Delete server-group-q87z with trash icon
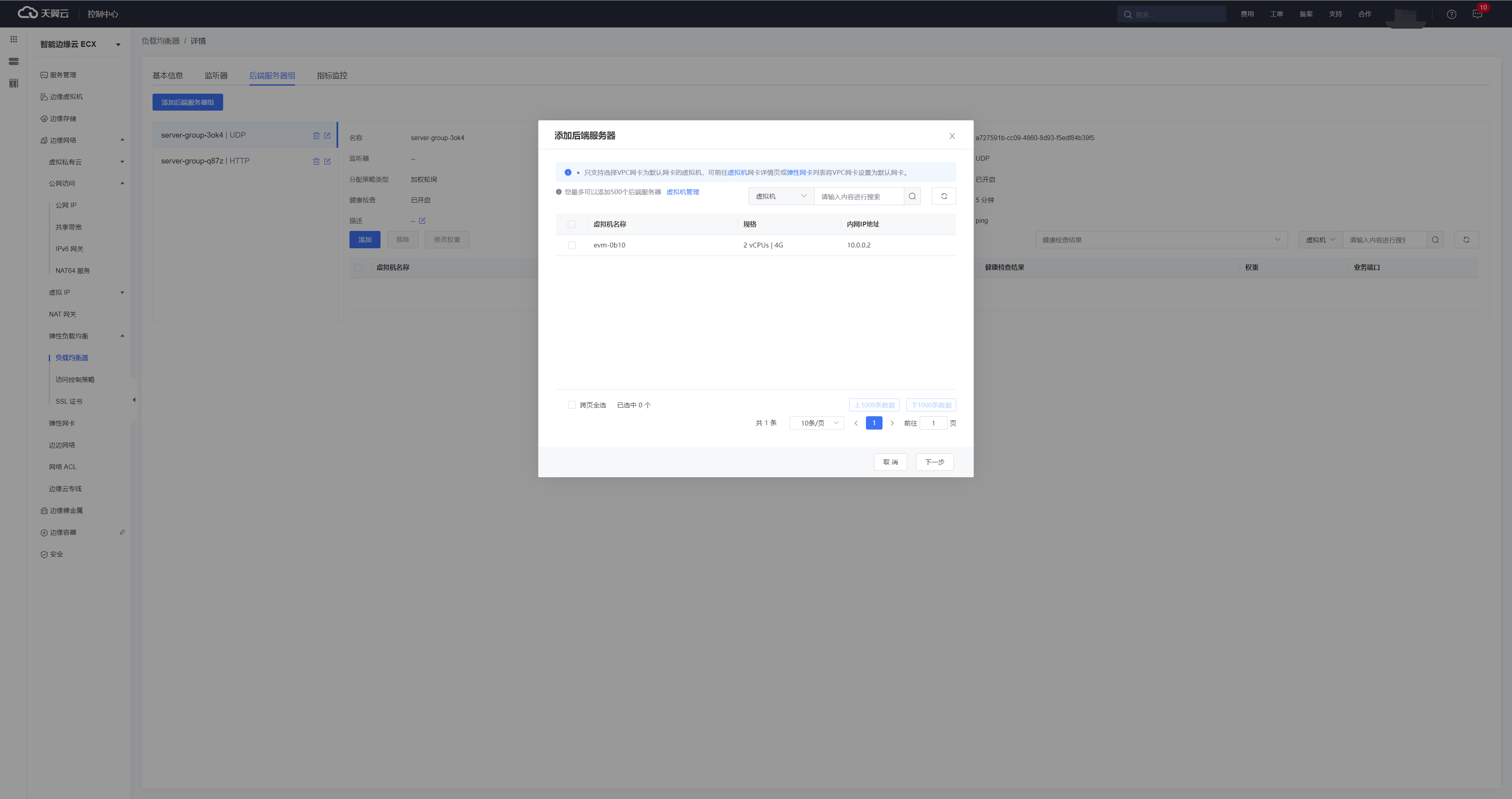 pyautogui.click(x=316, y=161)
